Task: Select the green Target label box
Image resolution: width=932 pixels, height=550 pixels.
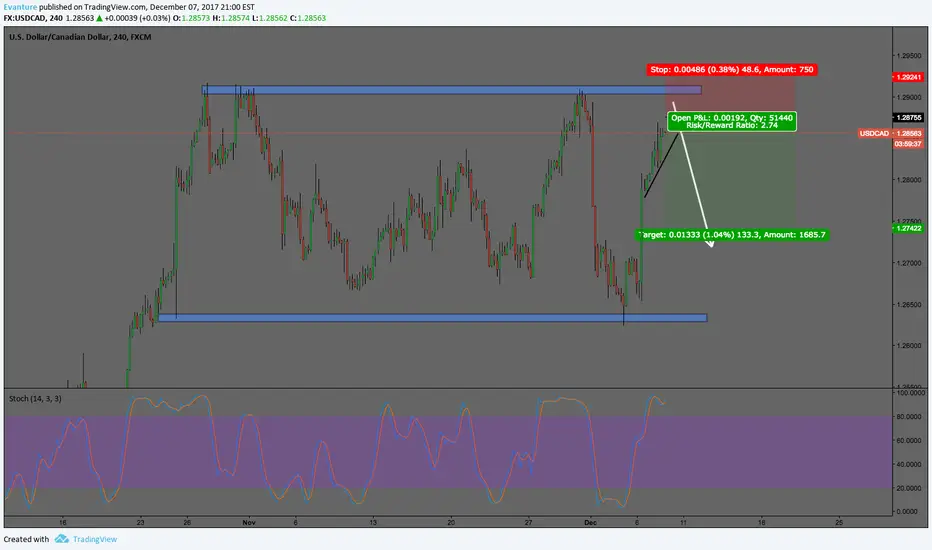Action: tap(732, 235)
